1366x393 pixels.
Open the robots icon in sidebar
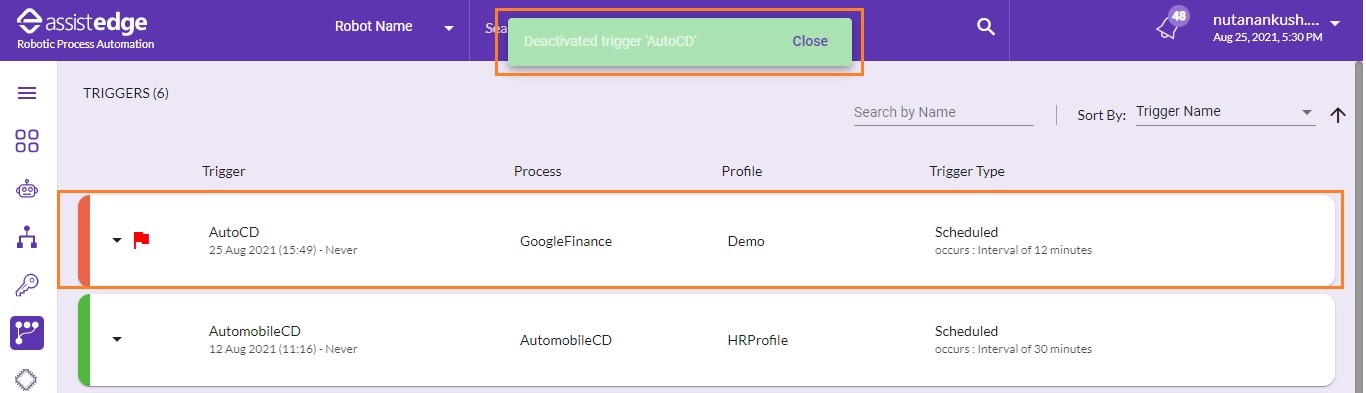tap(27, 189)
